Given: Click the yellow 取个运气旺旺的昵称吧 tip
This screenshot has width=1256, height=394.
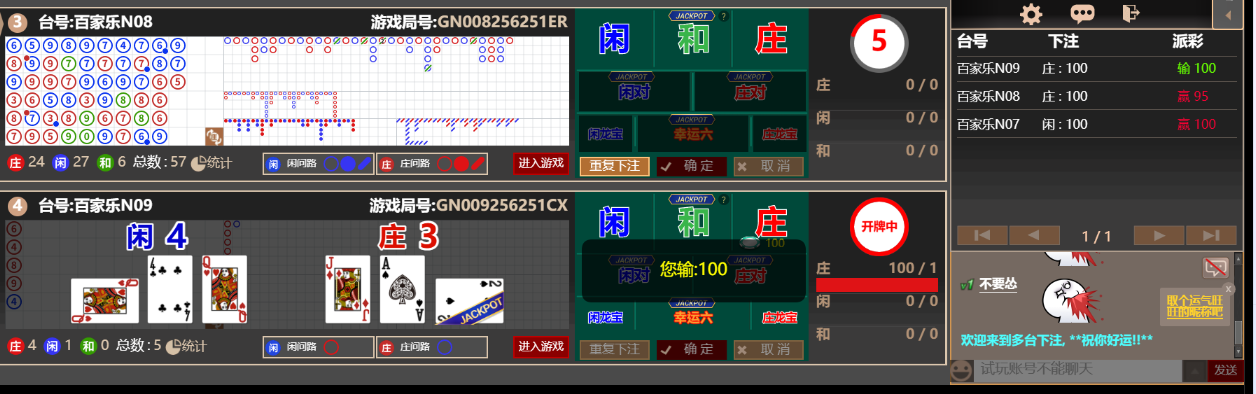Looking at the screenshot, I should 1194,305.
